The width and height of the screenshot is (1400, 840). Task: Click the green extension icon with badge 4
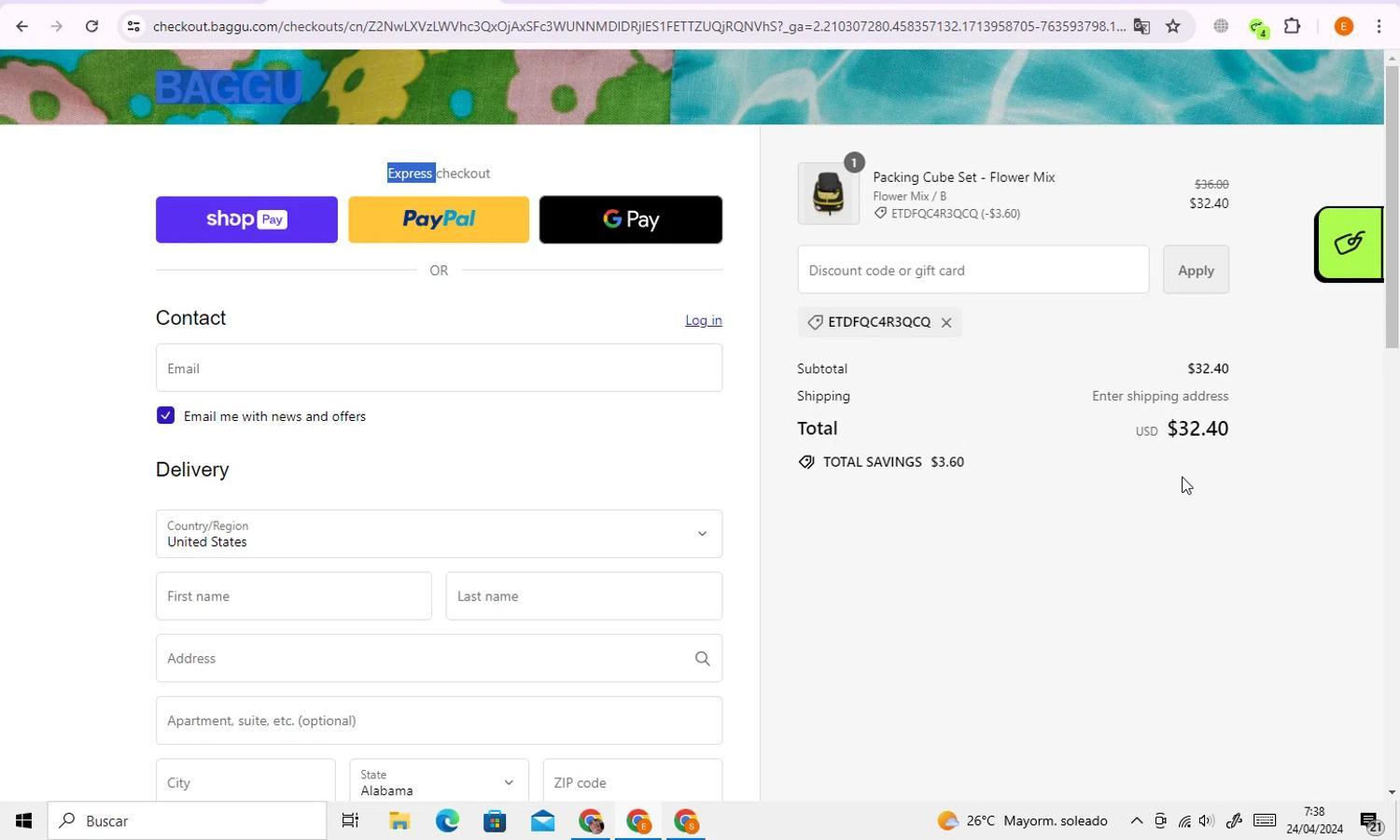point(1257,27)
